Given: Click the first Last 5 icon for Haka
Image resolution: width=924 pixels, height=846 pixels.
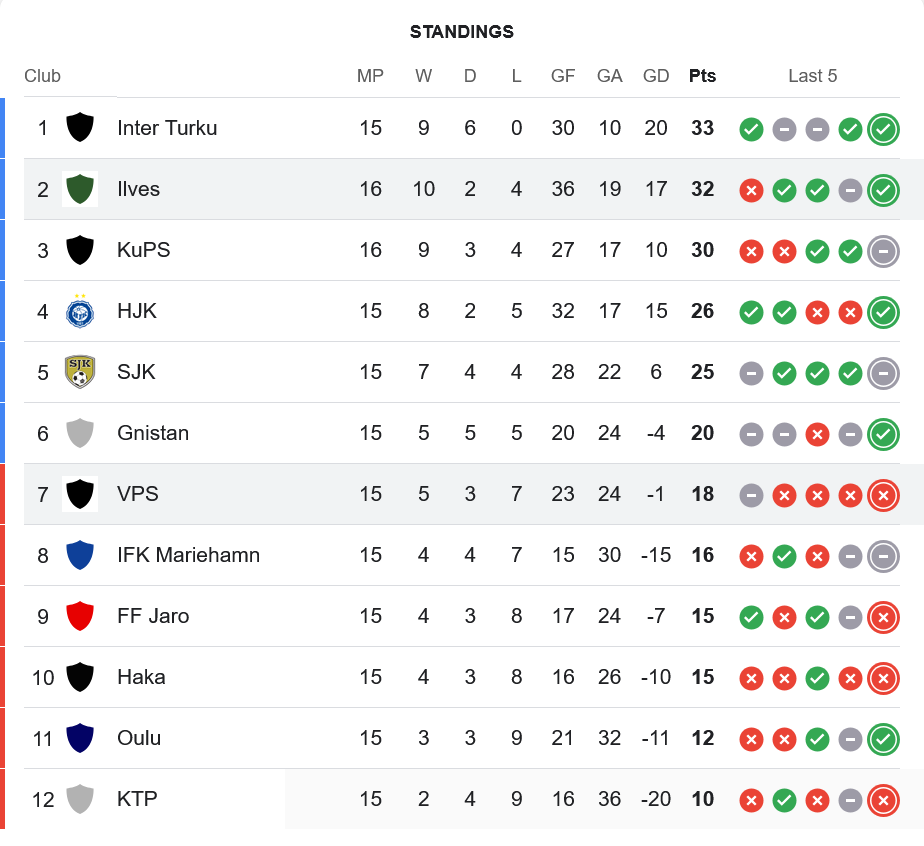Looking at the screenshot, I should click(751, 678).
